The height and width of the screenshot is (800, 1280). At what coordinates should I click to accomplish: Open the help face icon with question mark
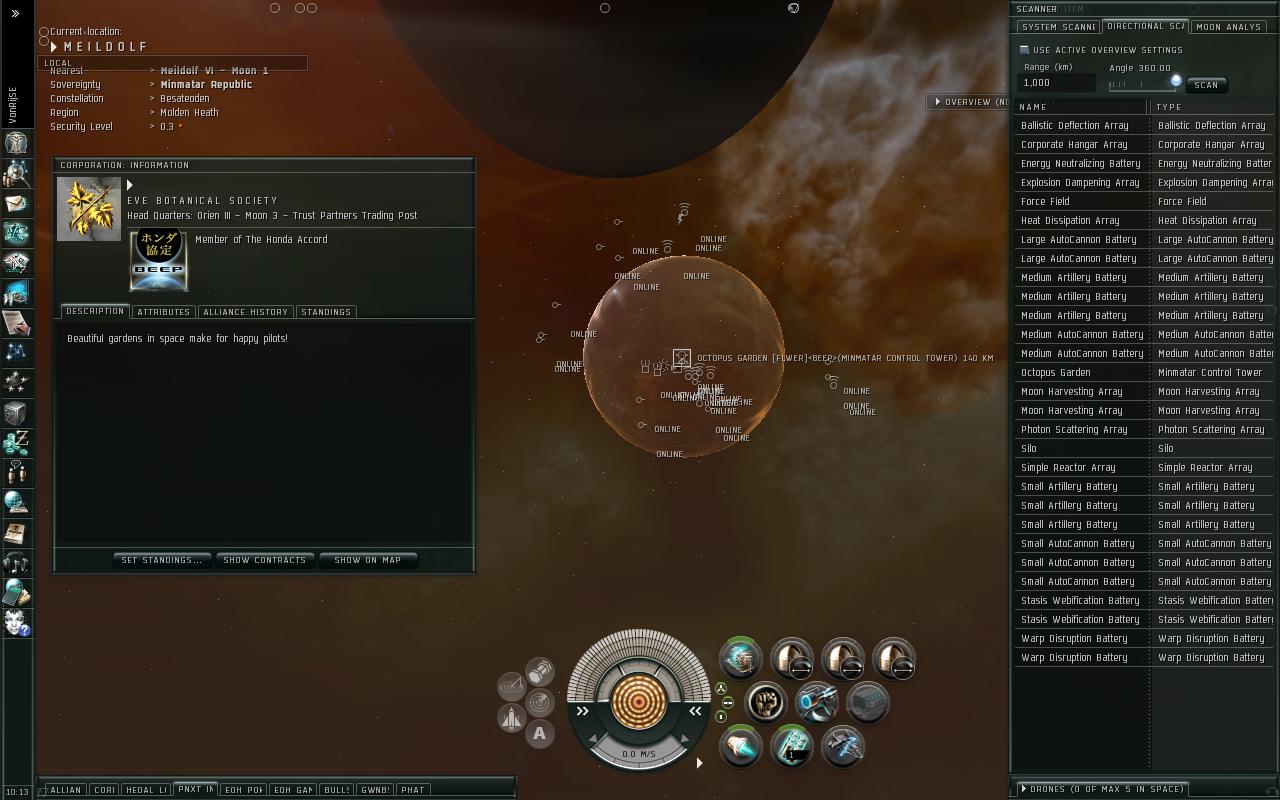tap(16, 623)
